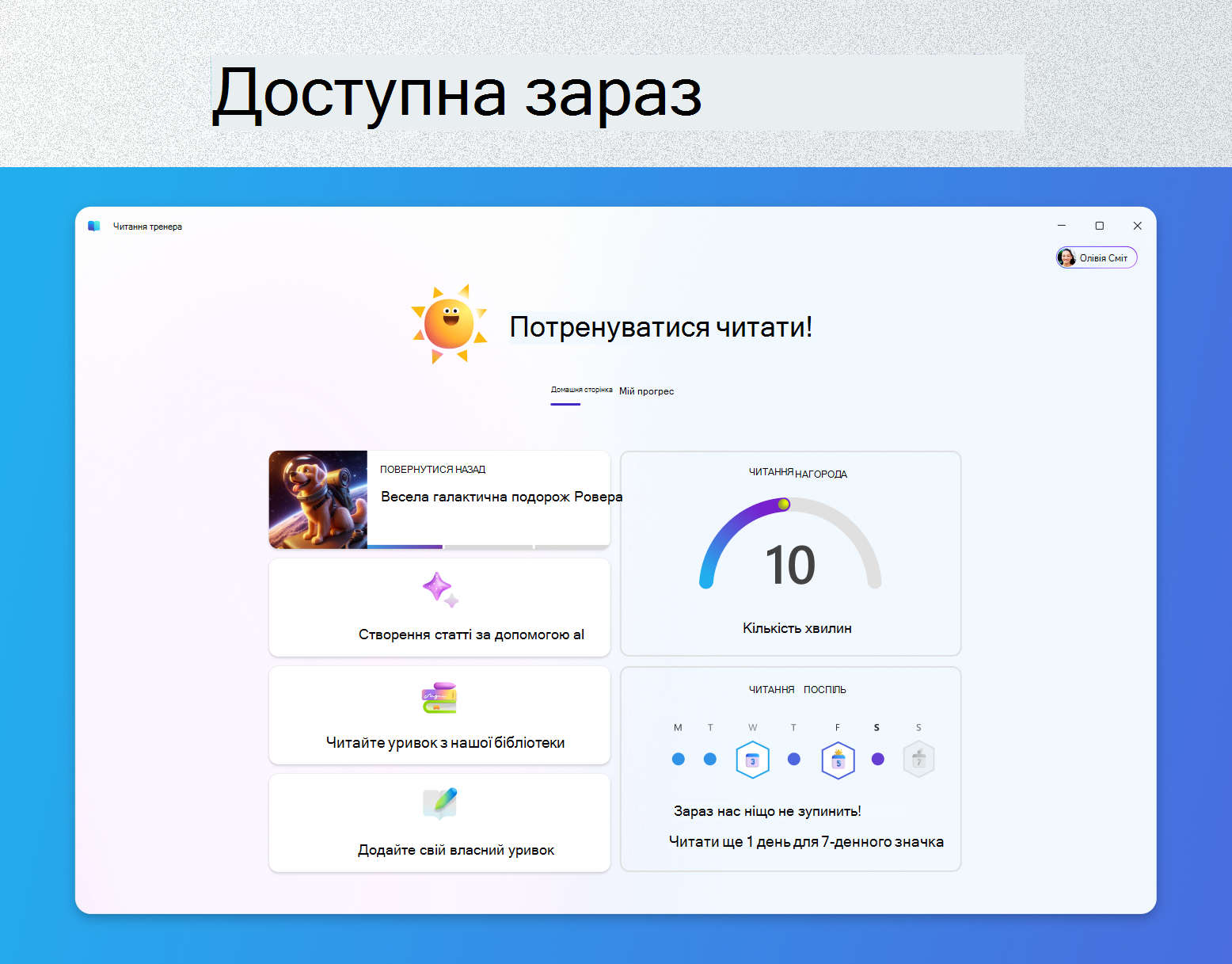Click Зараз нас ніщо не зупинить! text

(x=767, y=811)
